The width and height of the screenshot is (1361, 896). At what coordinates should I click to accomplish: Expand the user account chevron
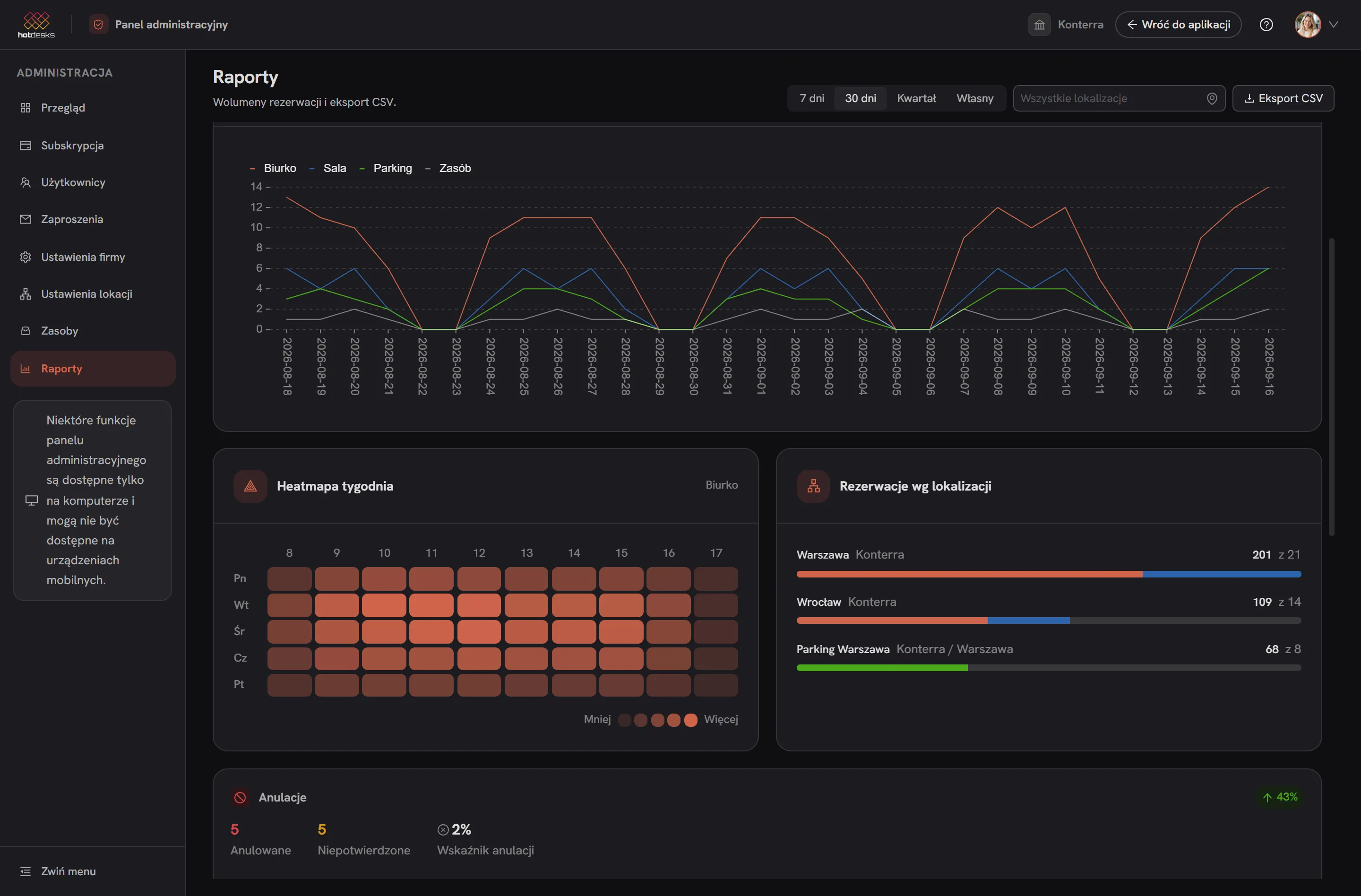[x=1334, y=25]
